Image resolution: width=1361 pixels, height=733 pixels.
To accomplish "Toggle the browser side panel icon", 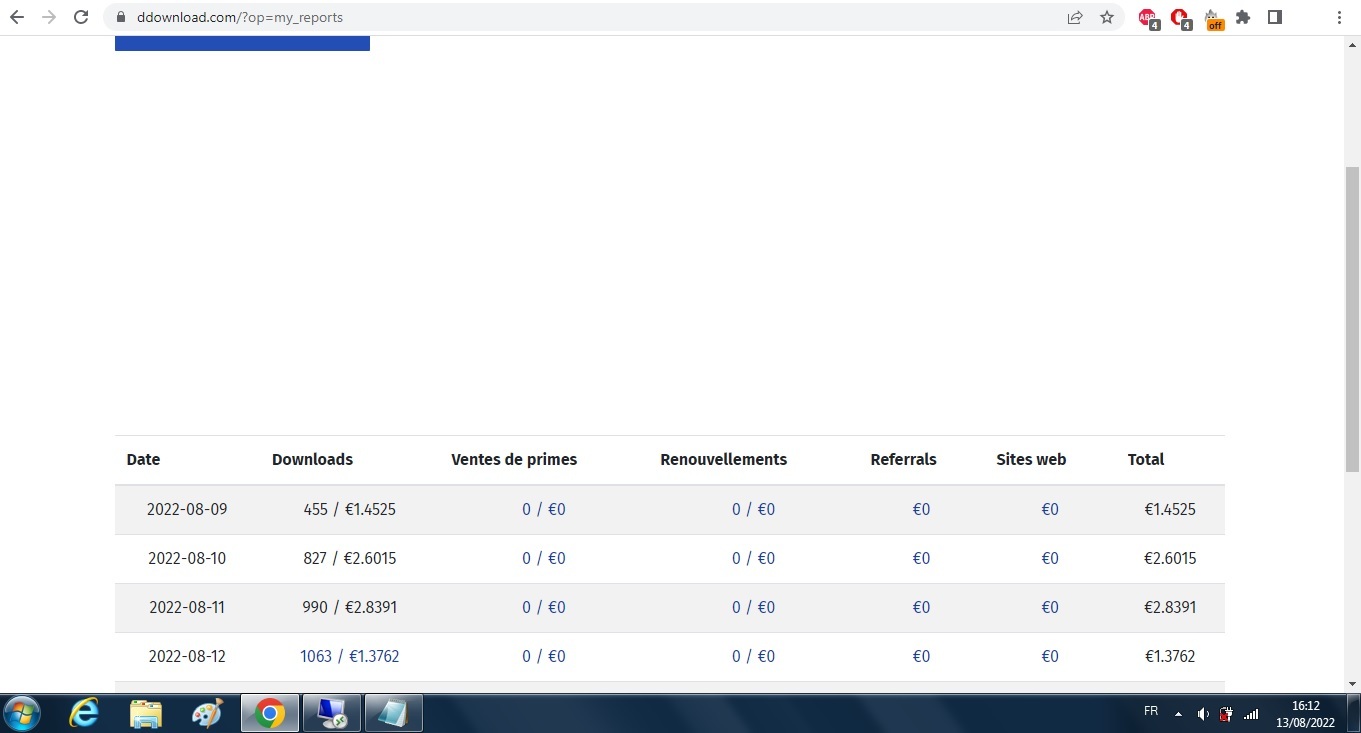I will (1275, 17).
